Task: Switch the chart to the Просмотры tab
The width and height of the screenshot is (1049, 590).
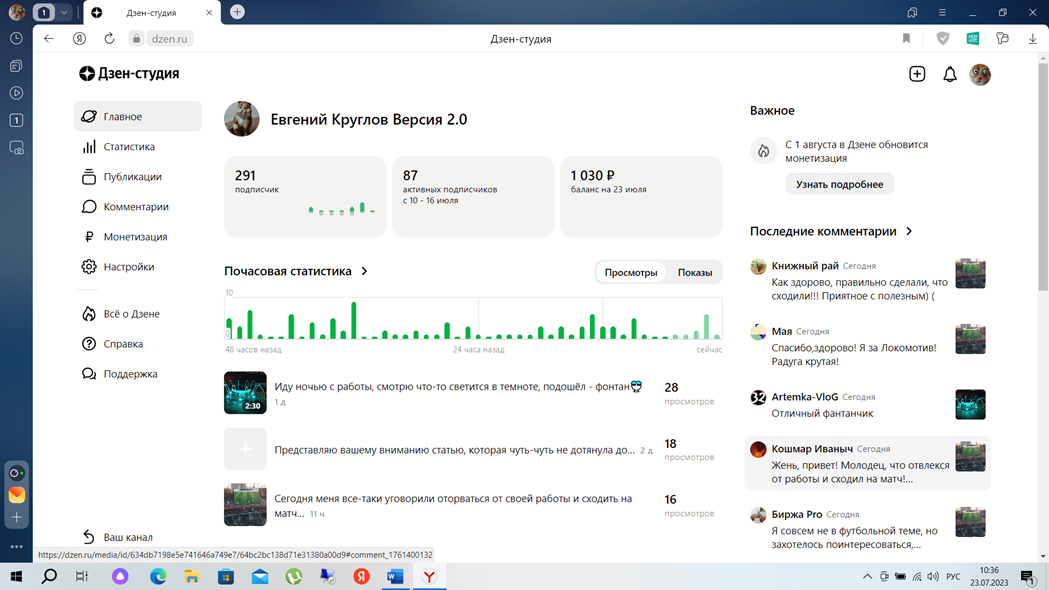Action: click(631, 272)
